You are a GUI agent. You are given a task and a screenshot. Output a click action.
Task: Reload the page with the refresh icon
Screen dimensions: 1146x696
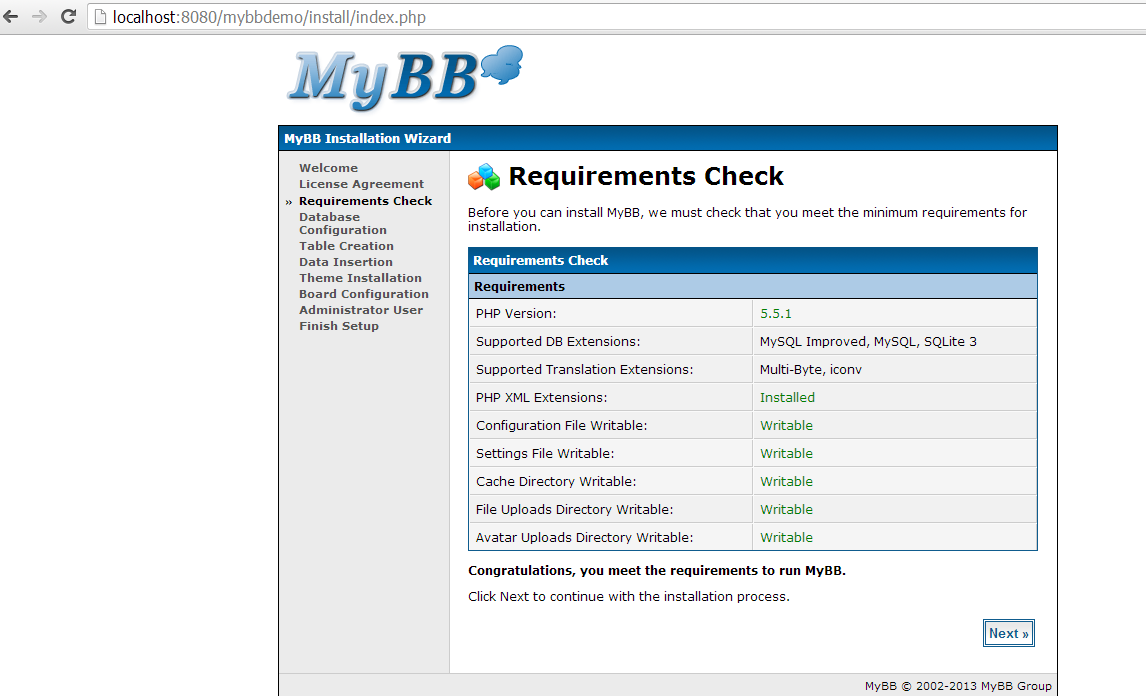coord(68,16)
